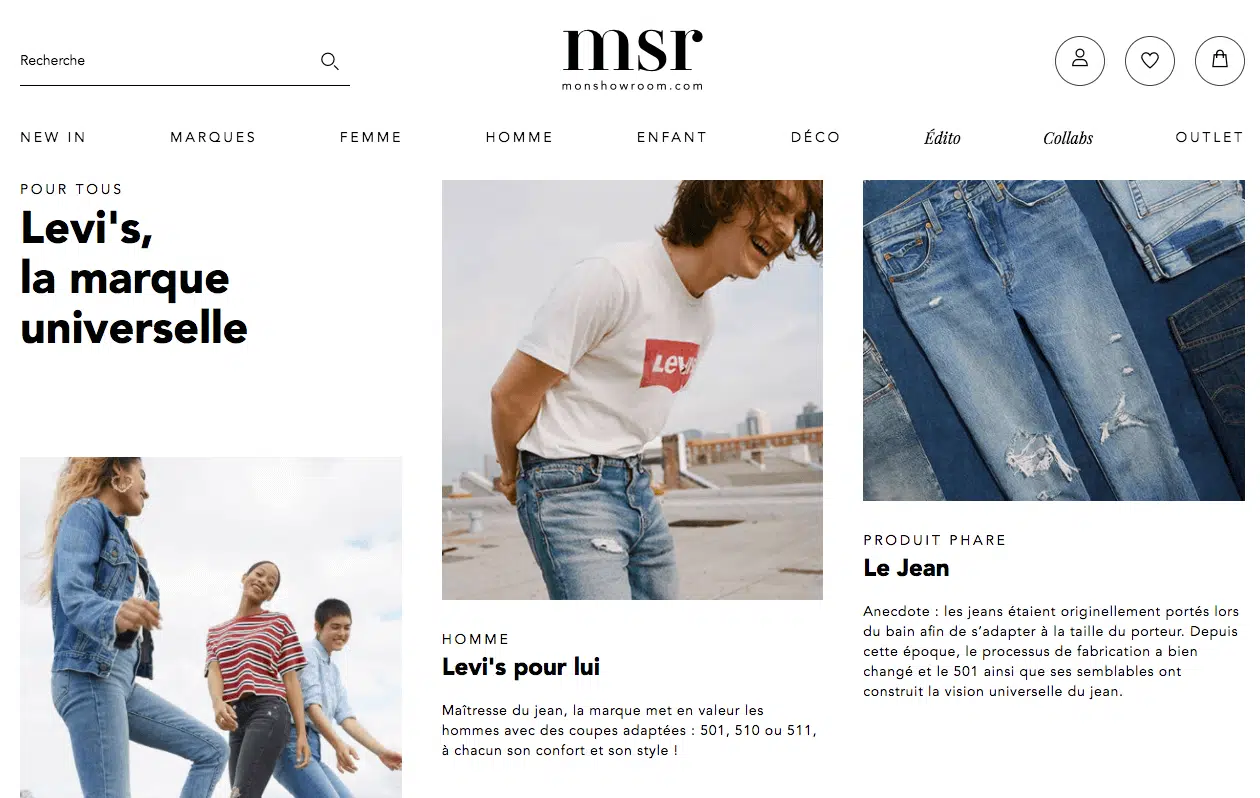1260x798 pixels.
Task: Open the Collabs page
Action: pos(1068,138)
